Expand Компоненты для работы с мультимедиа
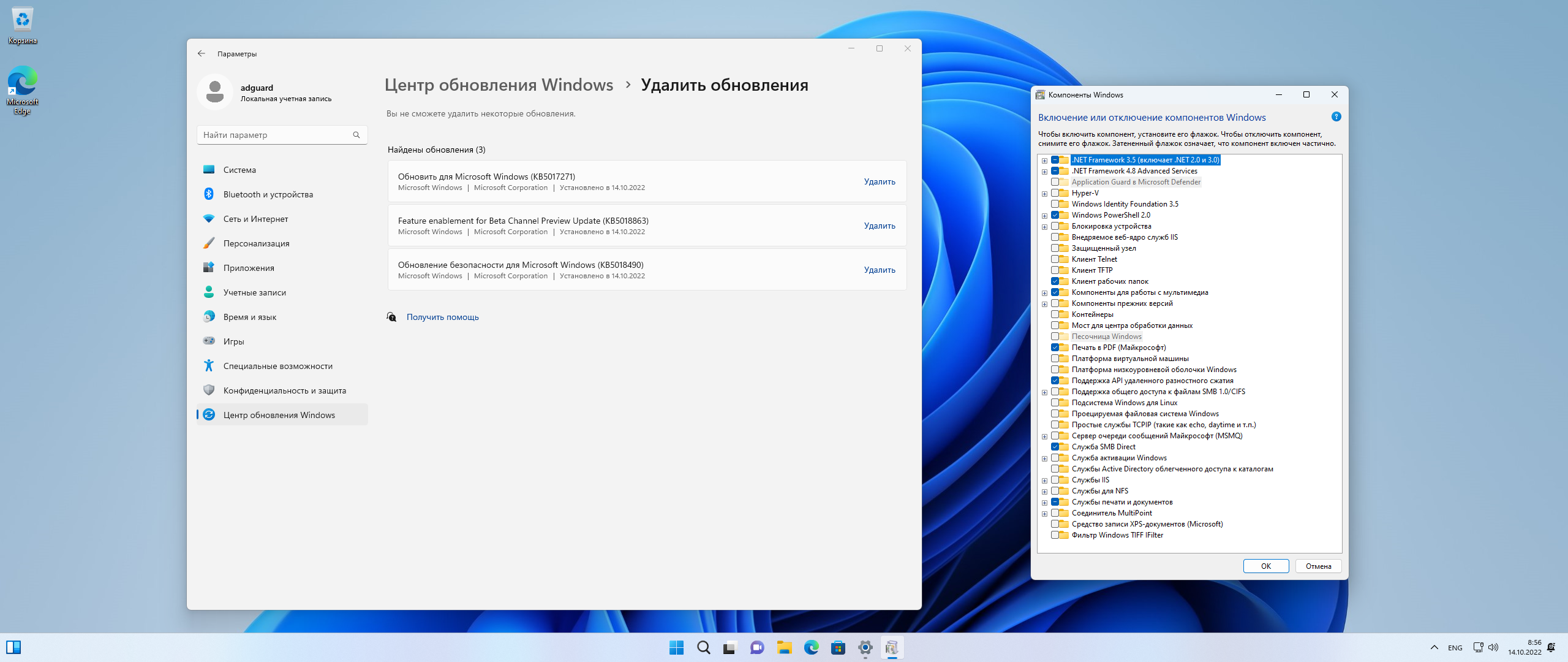 [x=1044, y=293]
